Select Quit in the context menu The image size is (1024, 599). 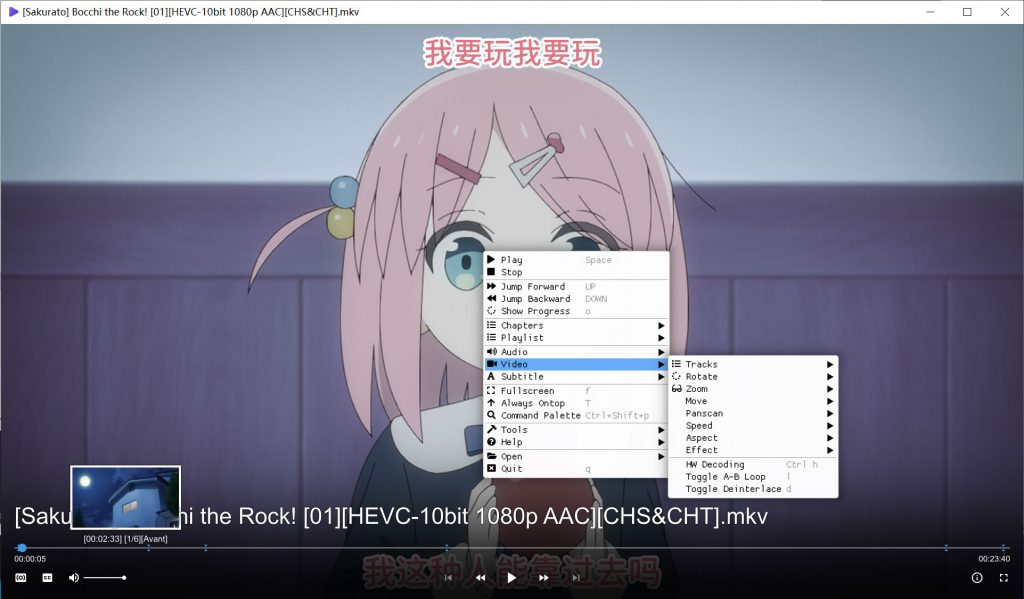pos(576,469)
